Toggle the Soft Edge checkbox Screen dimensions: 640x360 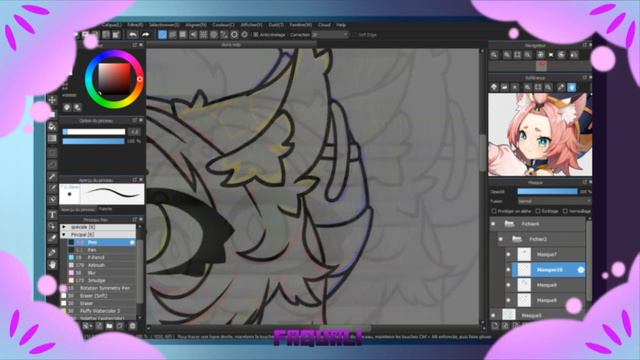click(355, 35)
